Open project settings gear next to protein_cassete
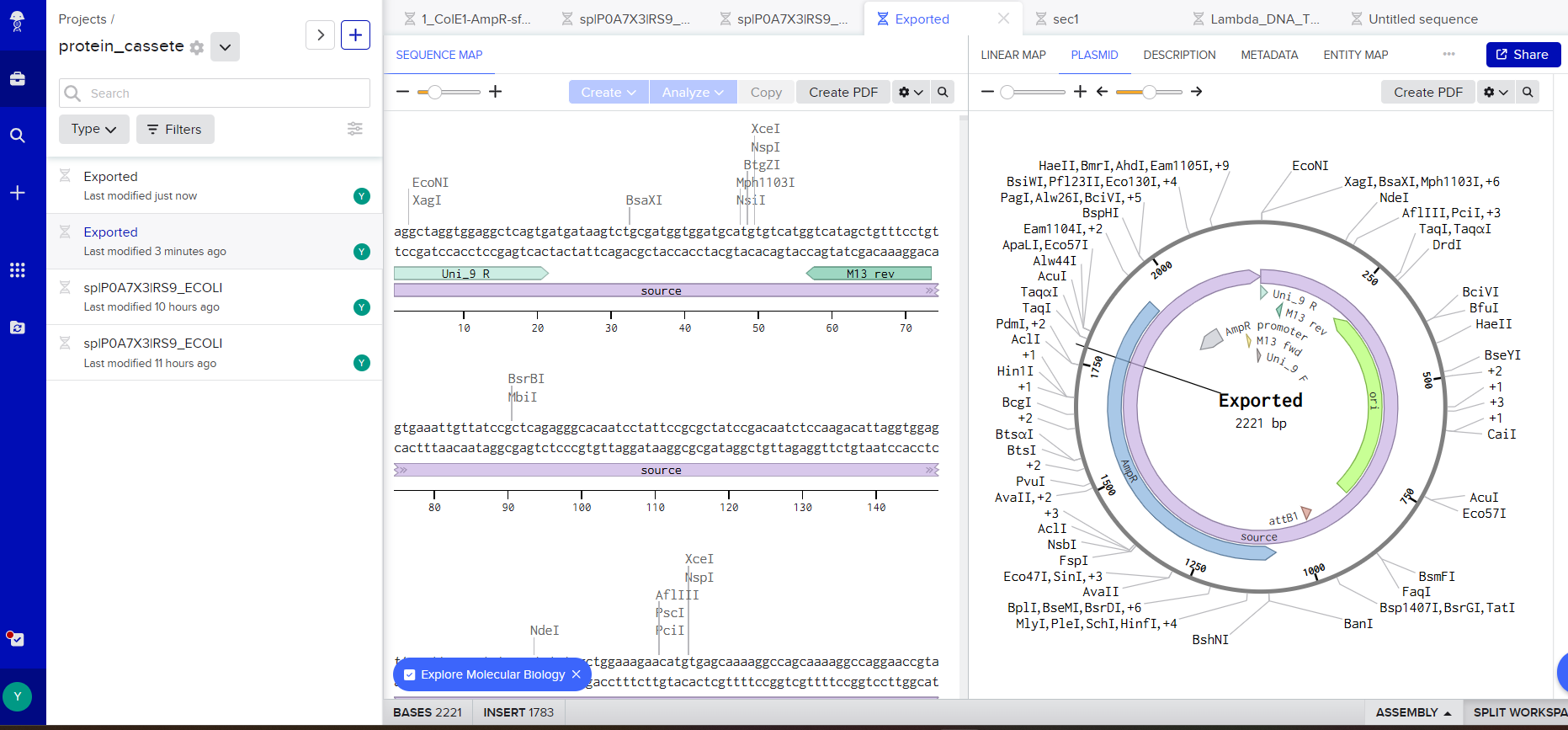 197,48
